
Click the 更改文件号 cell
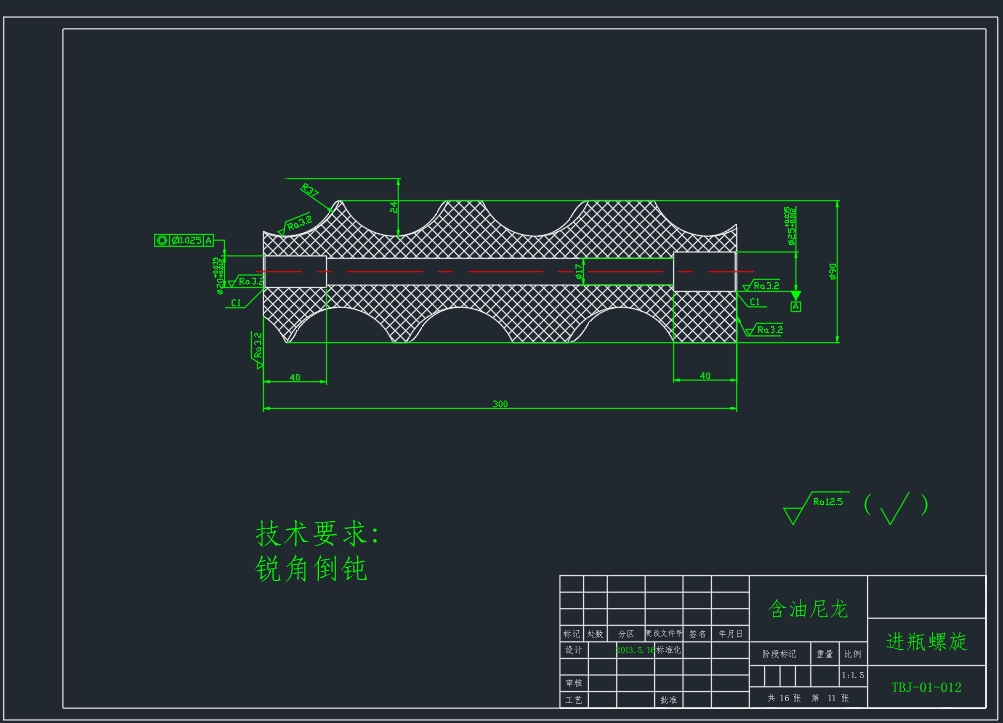coord(664,633)
